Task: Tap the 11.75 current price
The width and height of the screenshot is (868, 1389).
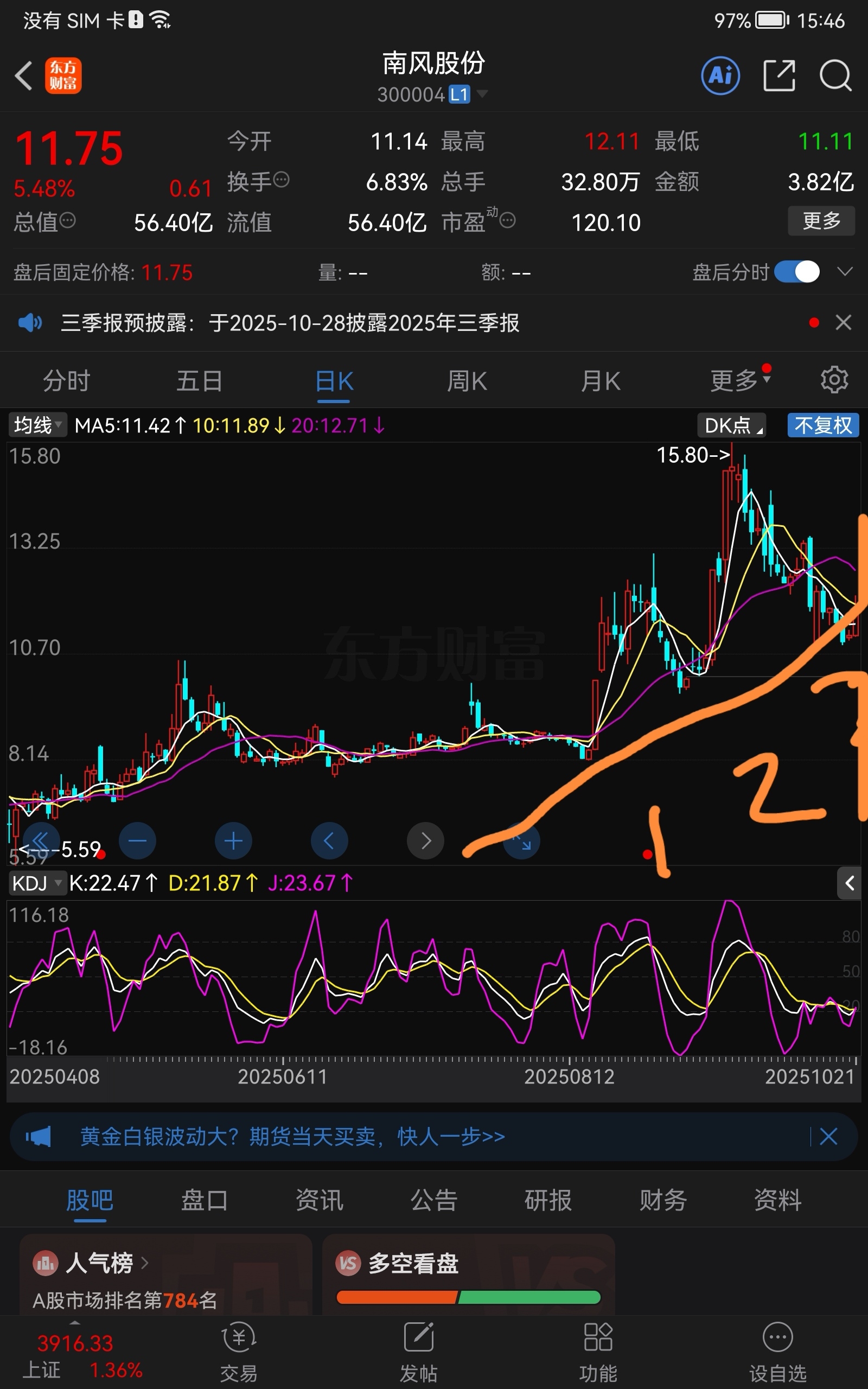Action: pos(69,149)
